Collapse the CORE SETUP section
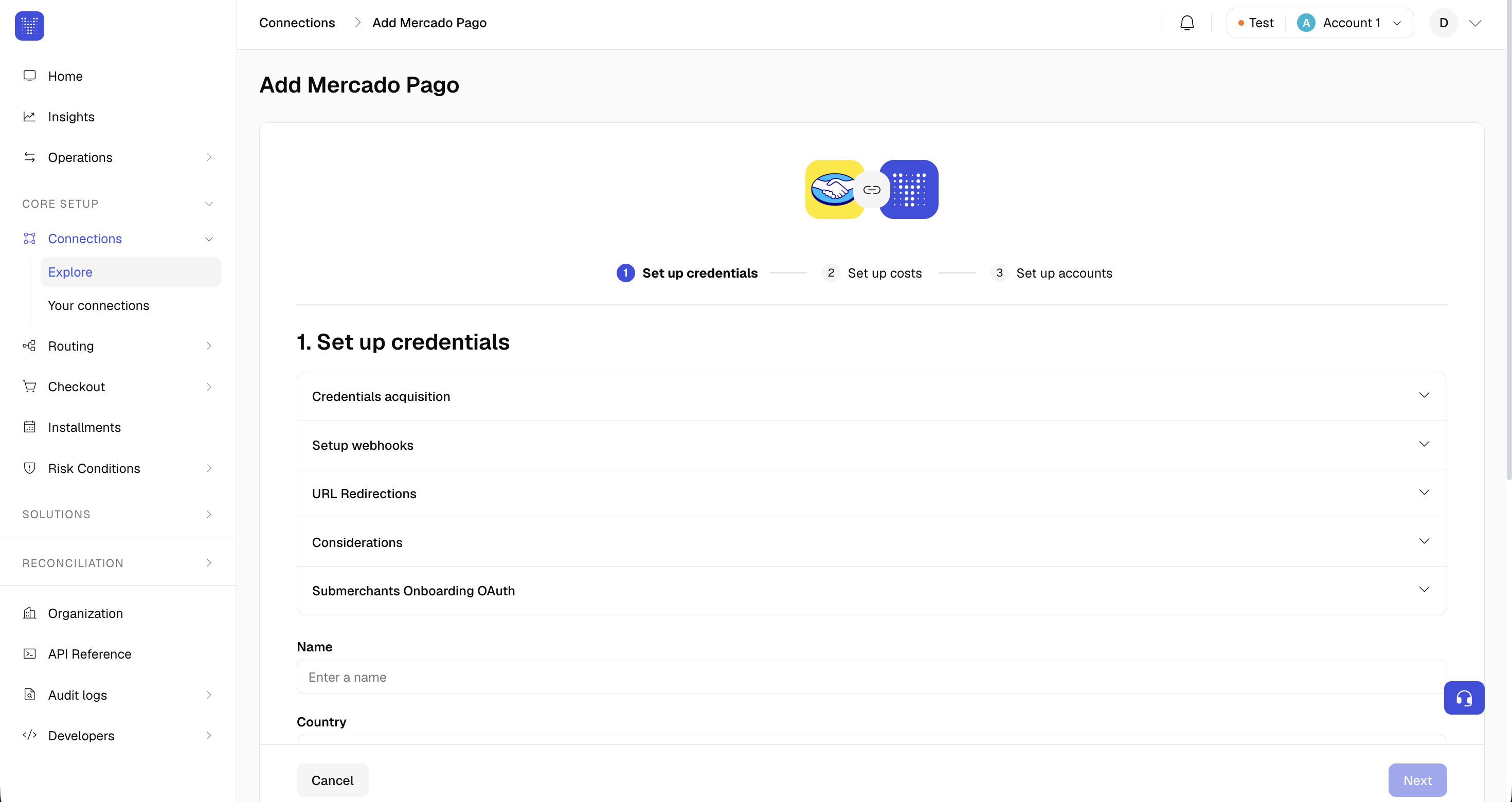This screenshot has width=1512, height=802. pyautogui.click(x=117, y=204)
